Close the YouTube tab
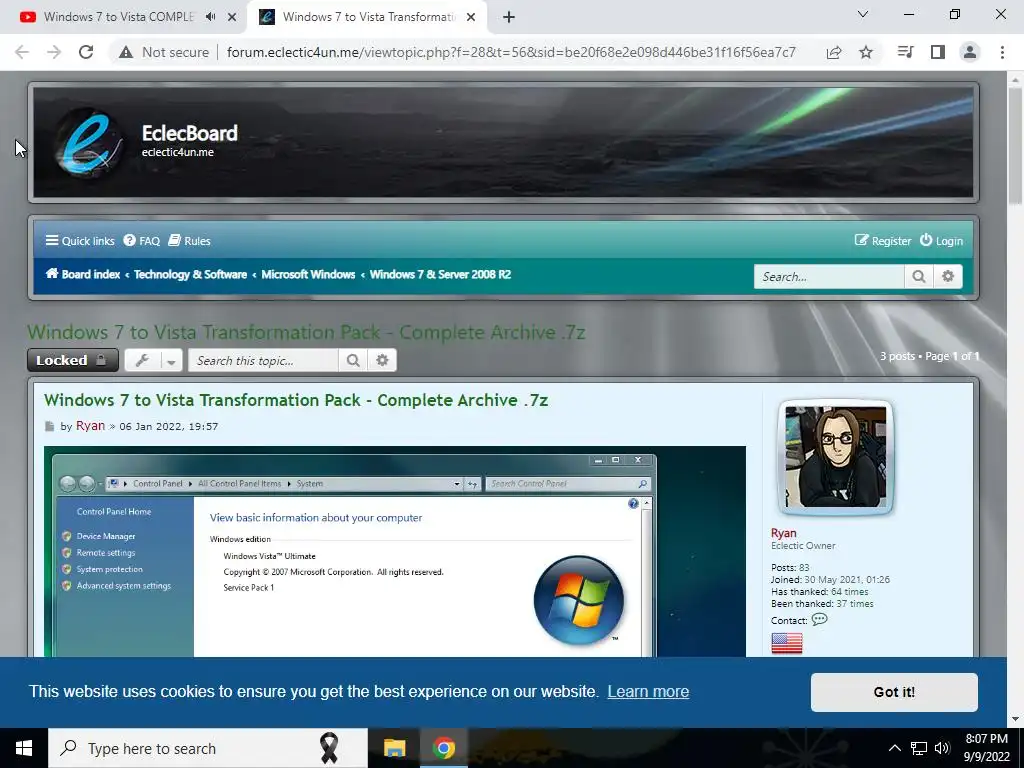The height and width of the screenshot is (768, 1024). pos(232,17)
